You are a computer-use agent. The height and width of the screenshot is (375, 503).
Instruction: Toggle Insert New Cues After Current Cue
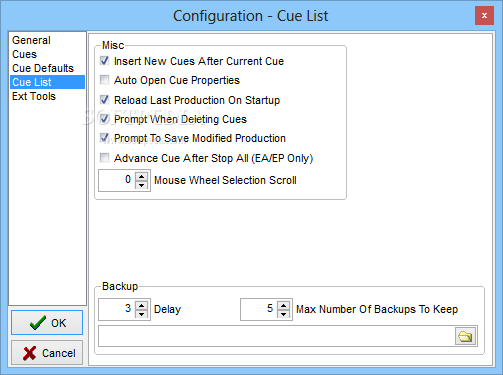coord(105,61)
